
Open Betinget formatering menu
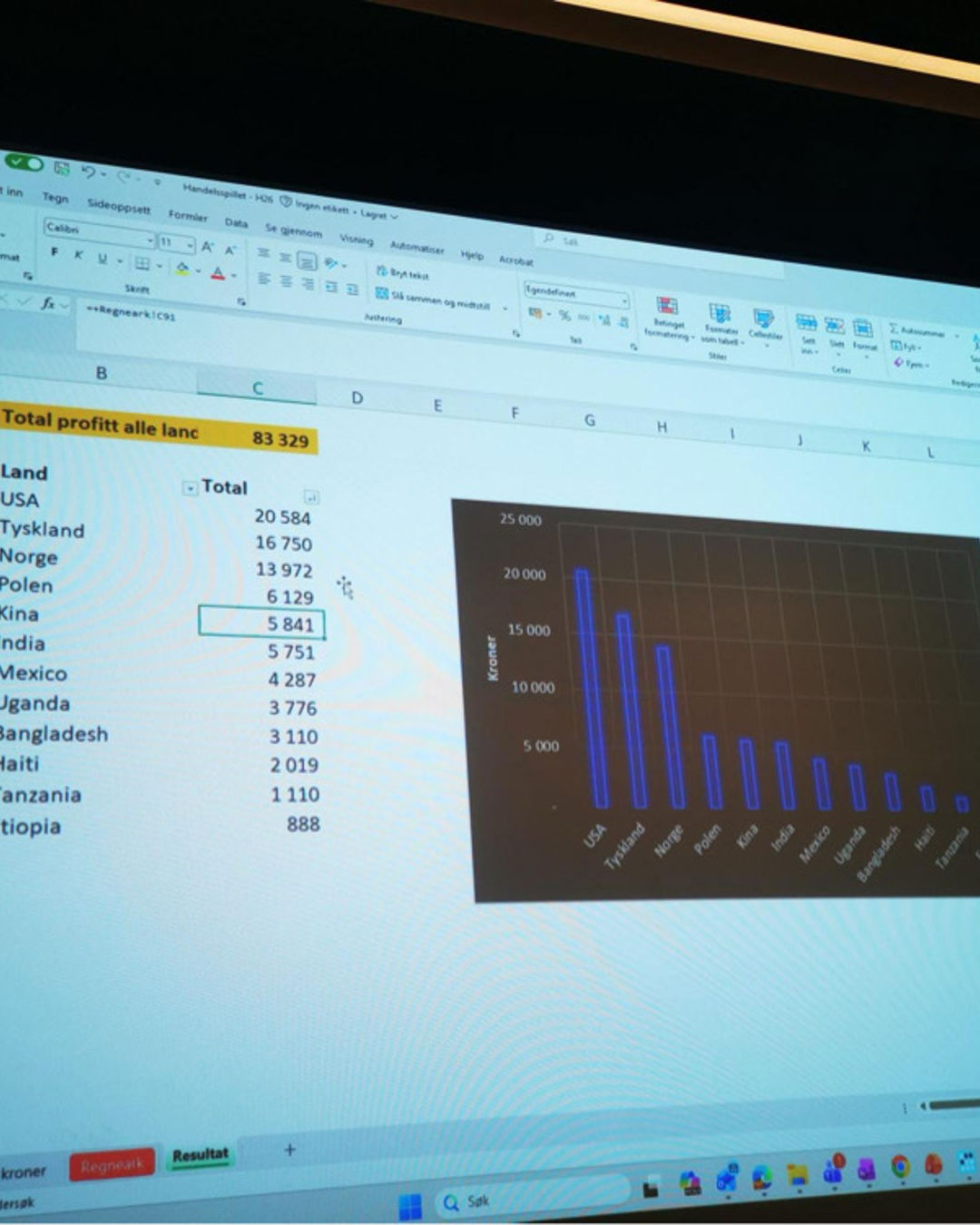668,317
